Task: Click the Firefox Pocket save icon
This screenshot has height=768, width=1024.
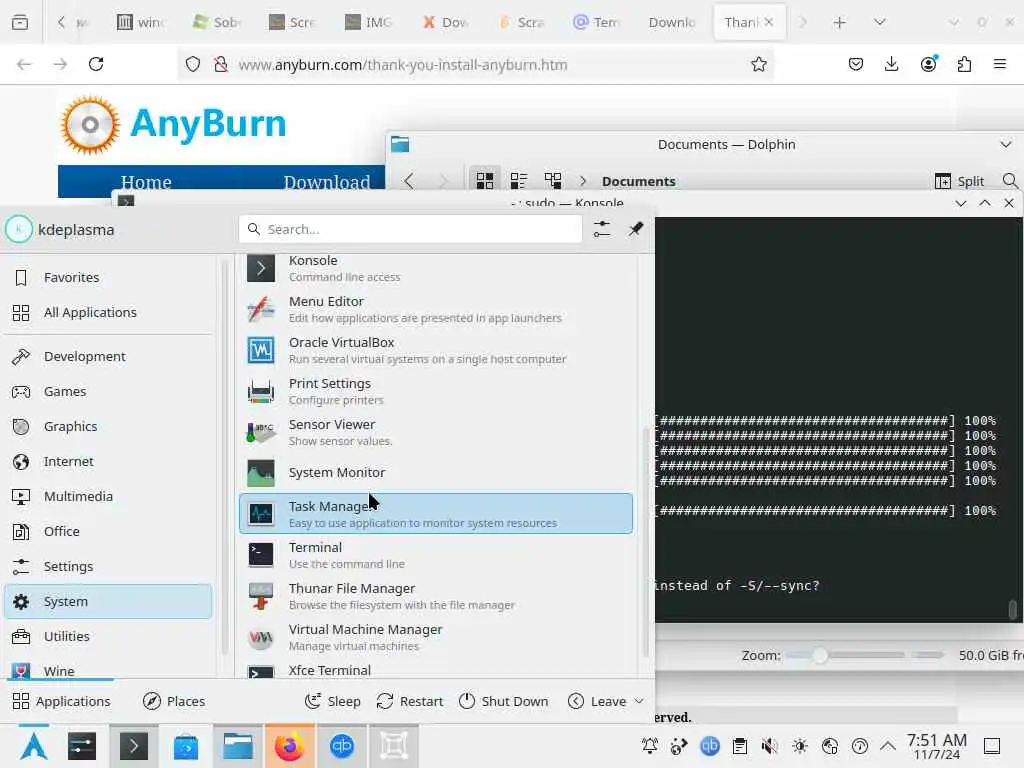Action: click(856, 64)
